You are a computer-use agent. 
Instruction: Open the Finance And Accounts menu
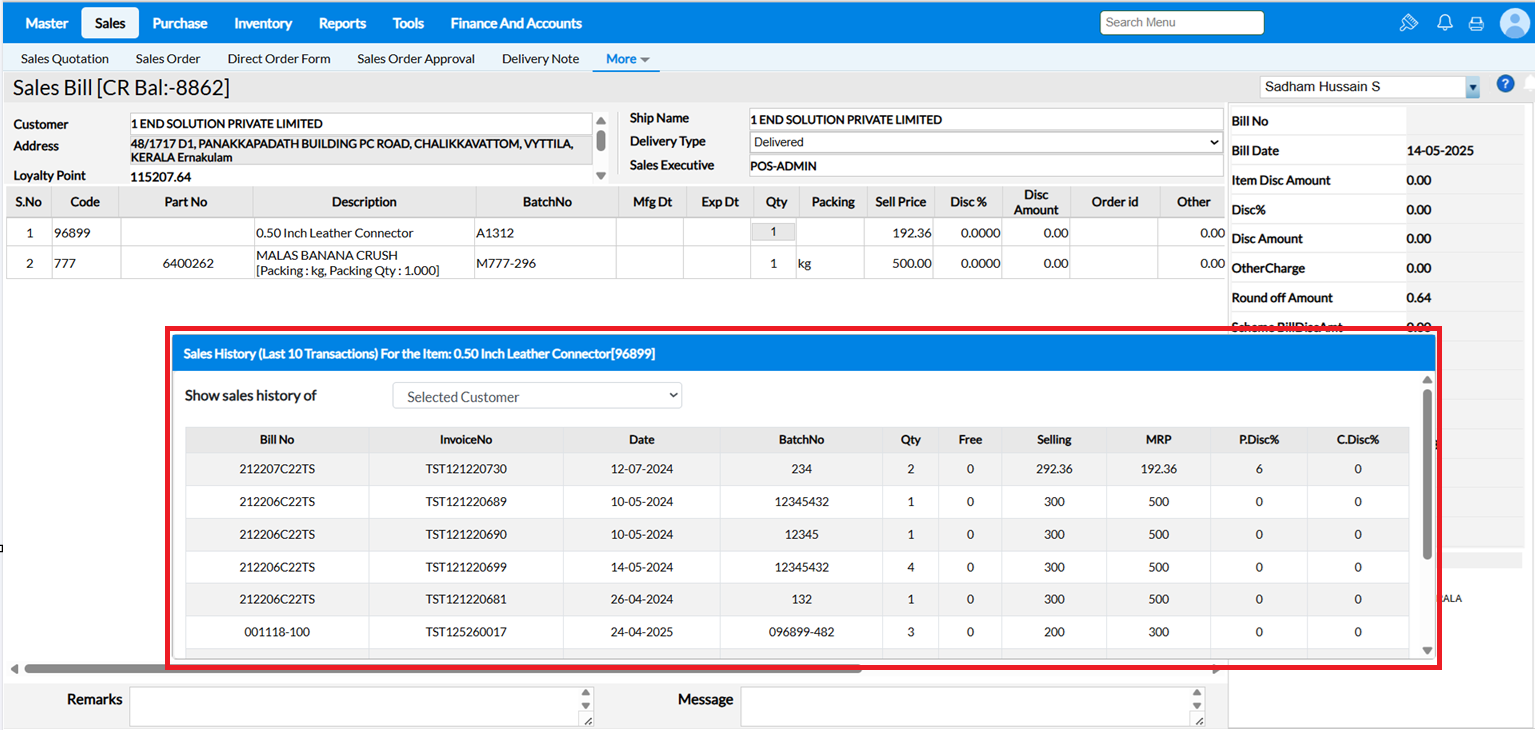(516, 23)
